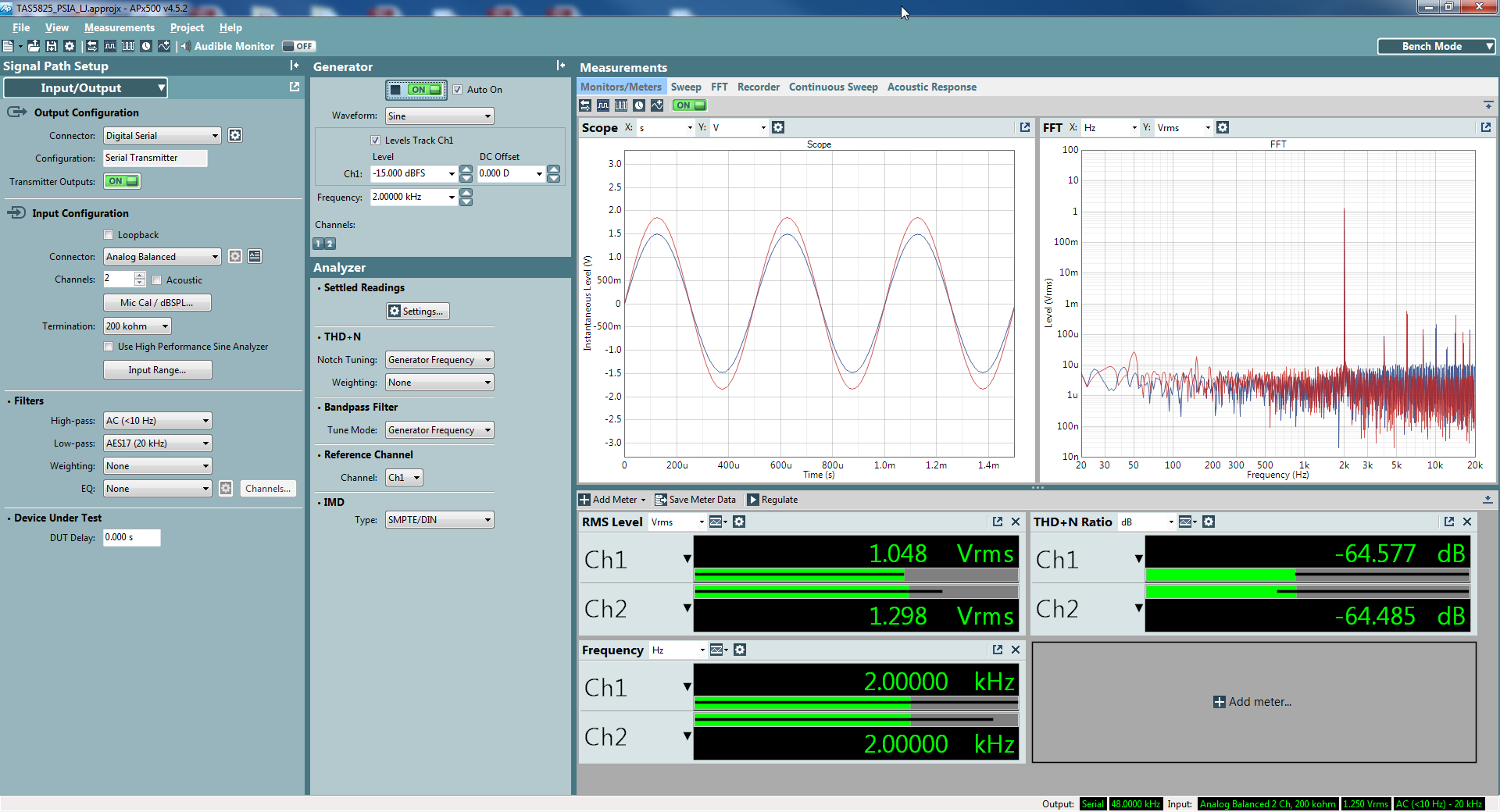
Task: Click the DUT Delay input field
Action: (131, 537)
